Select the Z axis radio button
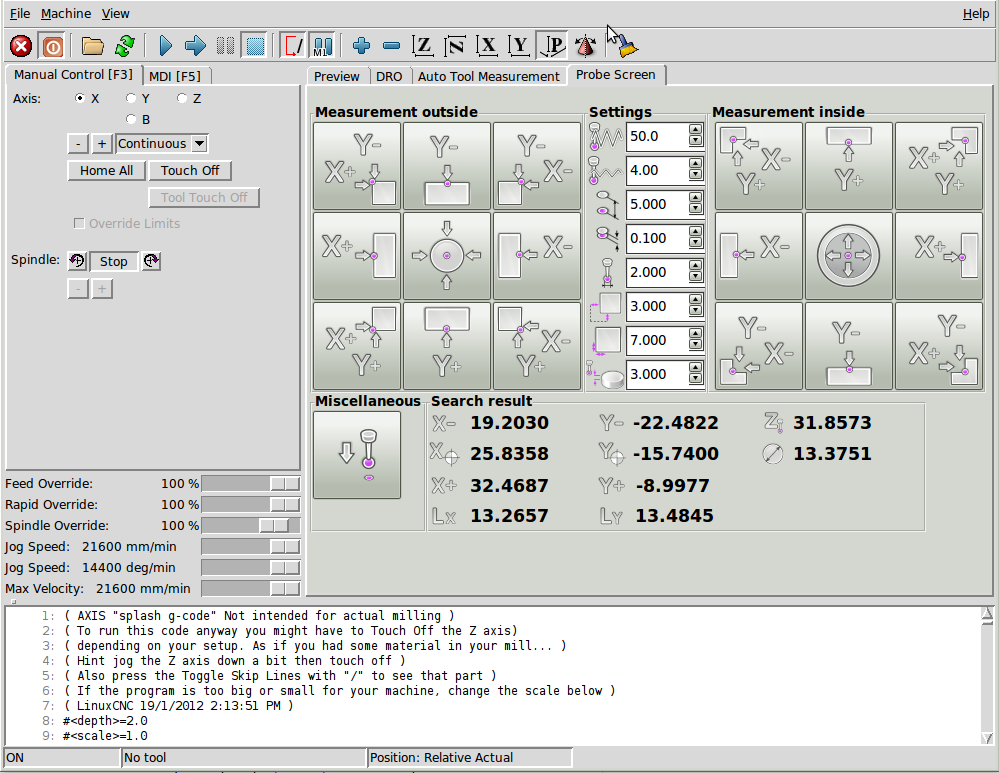 click(x=182, y=99)
